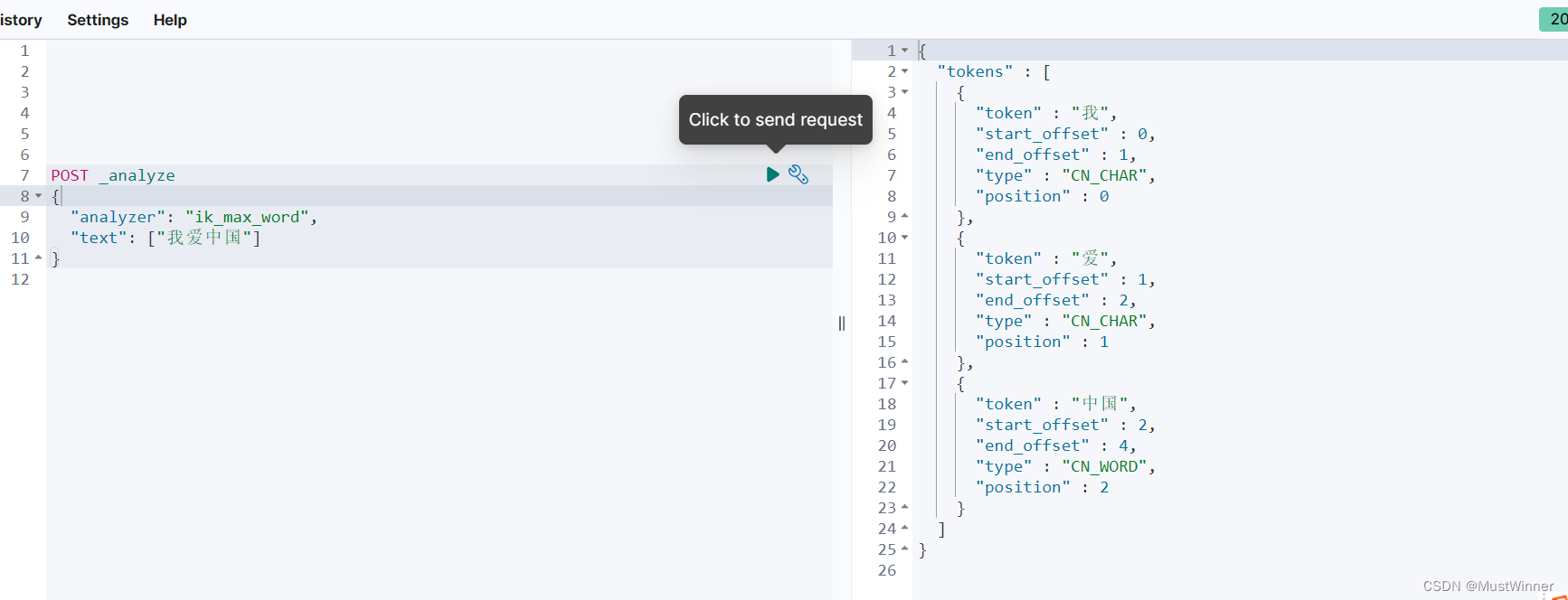Image resolution: width=1568 pixels, height=600 pixels.
Task: Click "position" : 2 in response
Action: pyautogui.click(x=1042, y=487)
